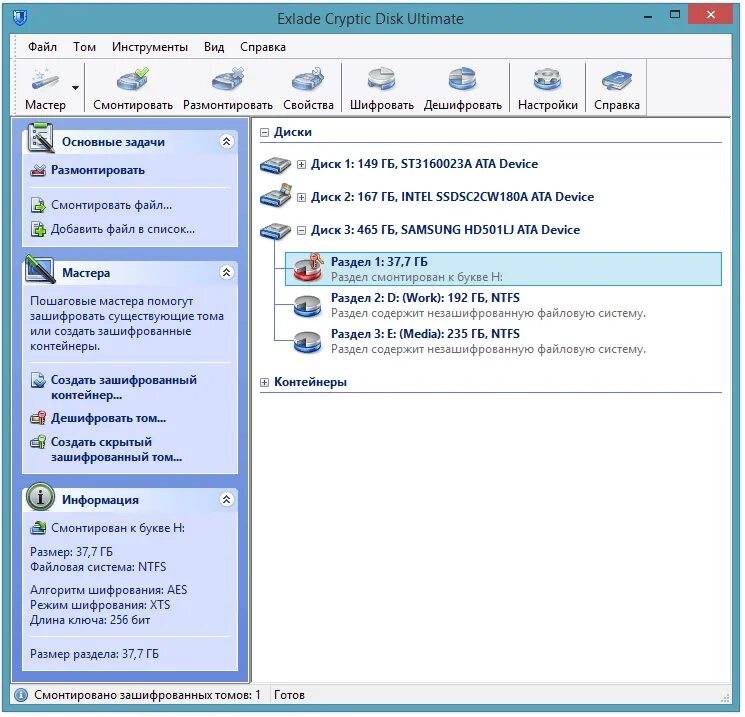The width and height of the screenshot is (745, 717).
Task: Click the window resize grip in status bar
Action: 725,698
